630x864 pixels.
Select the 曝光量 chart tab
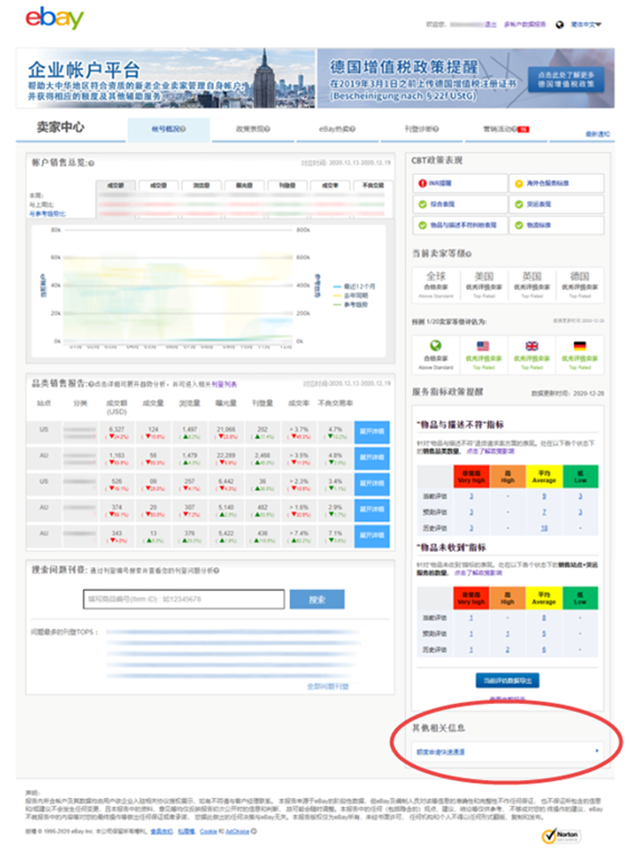click(244, 185)
